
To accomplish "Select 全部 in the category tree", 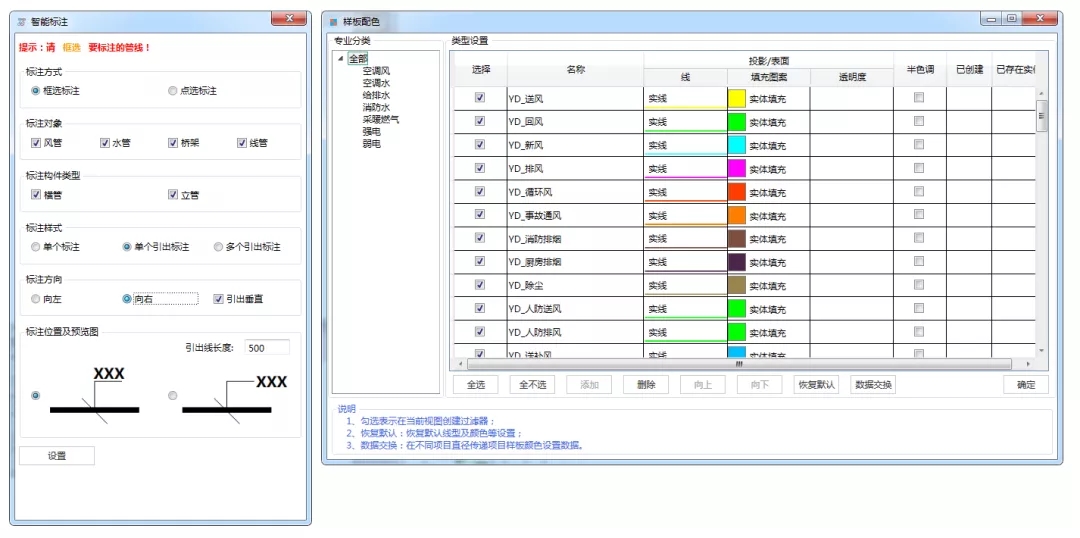I will (358, 59).
